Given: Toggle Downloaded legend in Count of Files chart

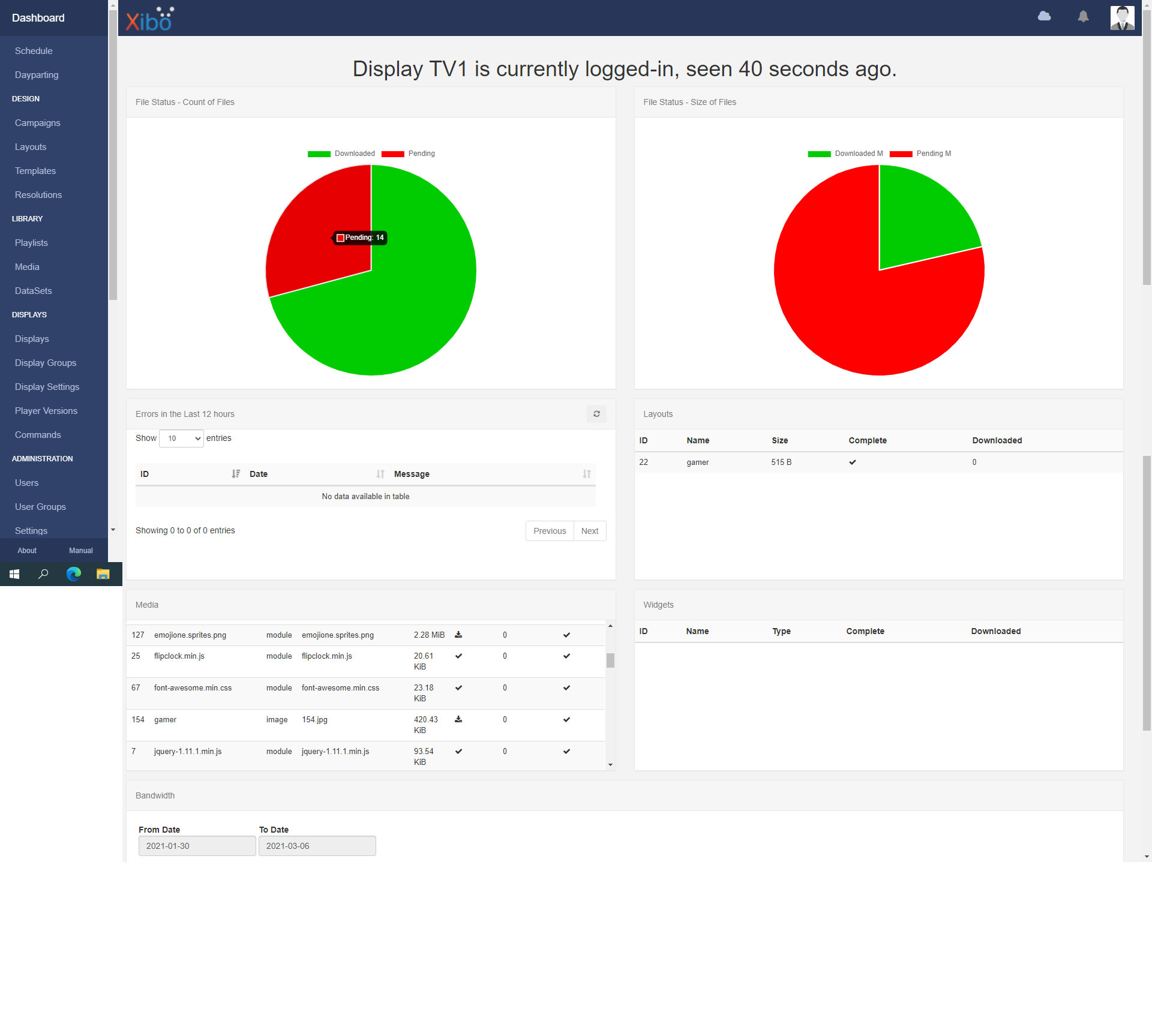Looking at the screenshot, I should (x=341, y=154).
